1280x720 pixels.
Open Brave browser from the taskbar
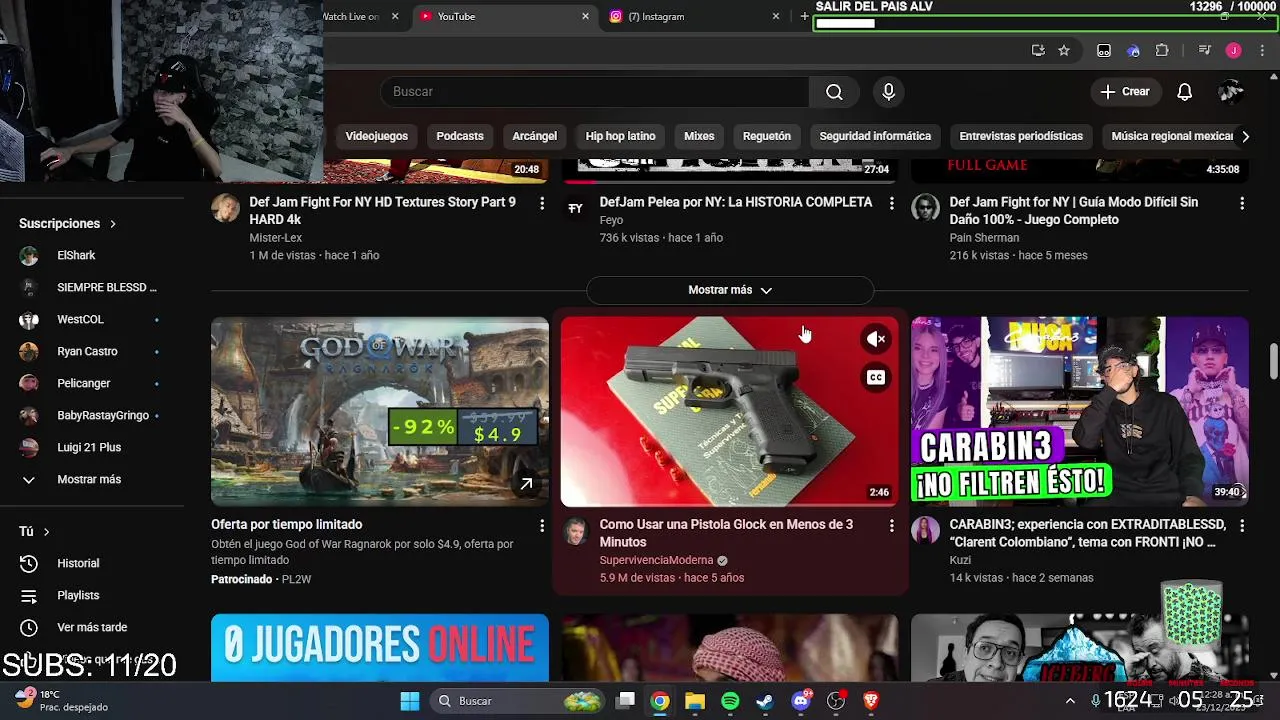(x=871, y=701)
